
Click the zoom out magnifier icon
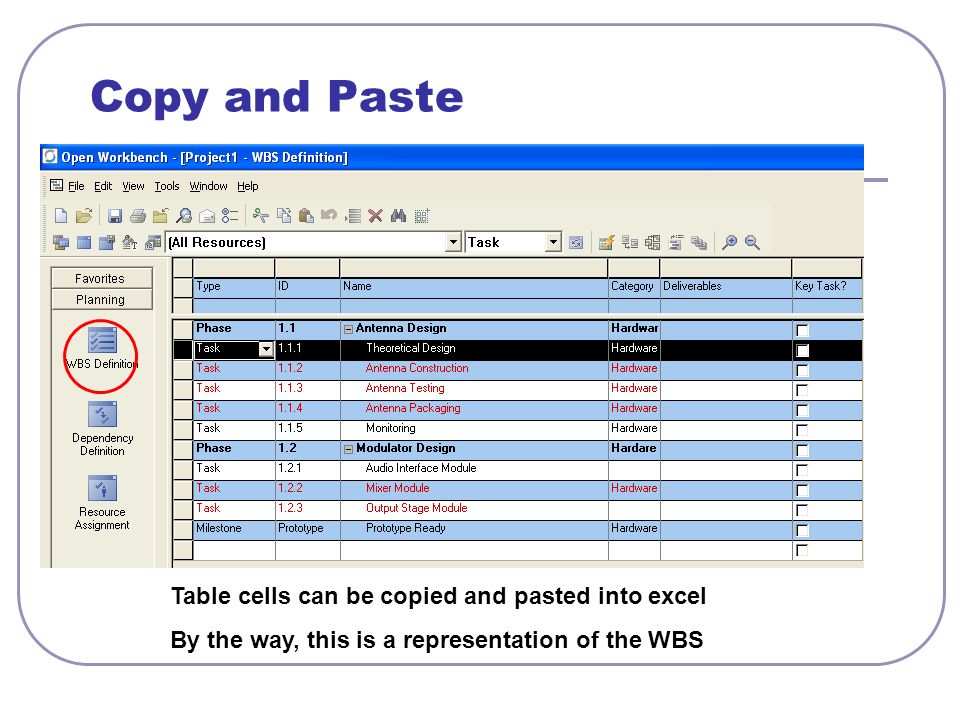coord(752,242)
